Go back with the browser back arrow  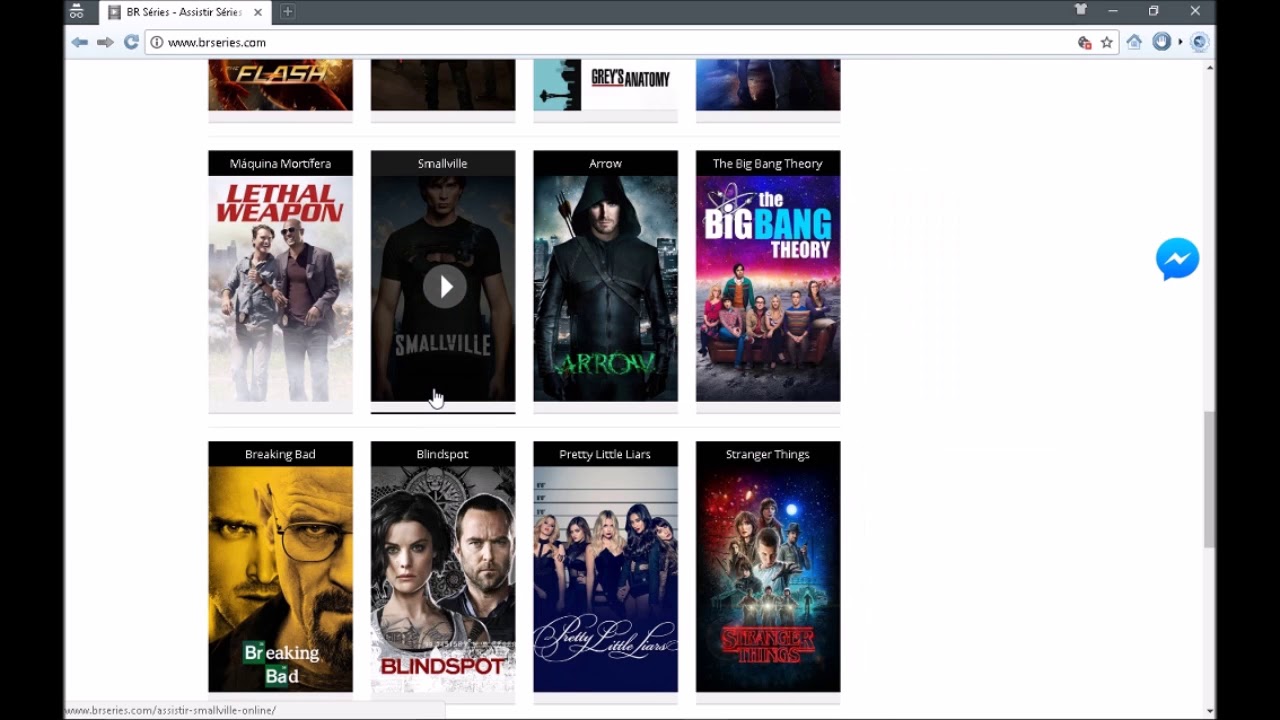tap(80, 42)
